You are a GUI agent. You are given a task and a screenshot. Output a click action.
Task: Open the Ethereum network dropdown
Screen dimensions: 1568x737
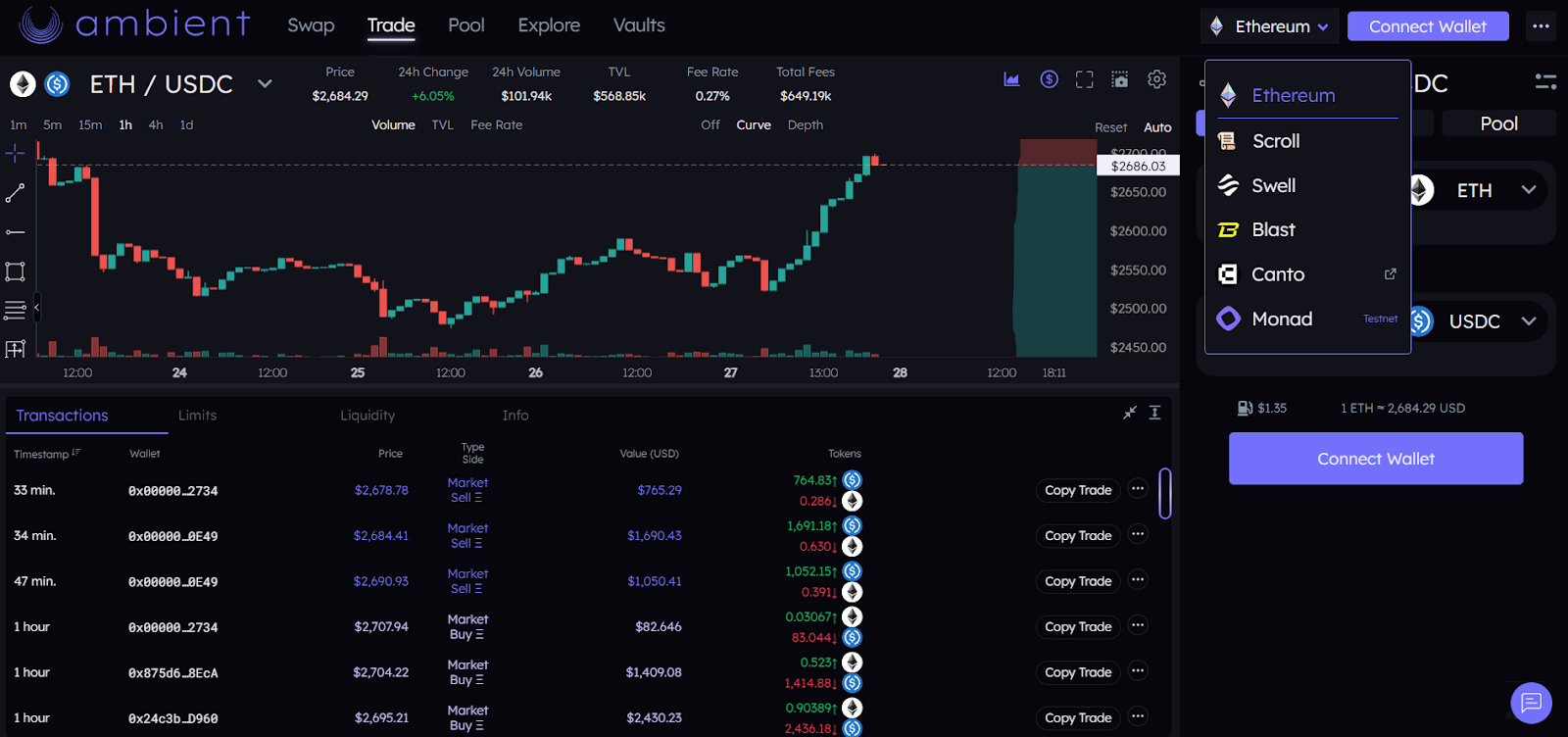1270,26
